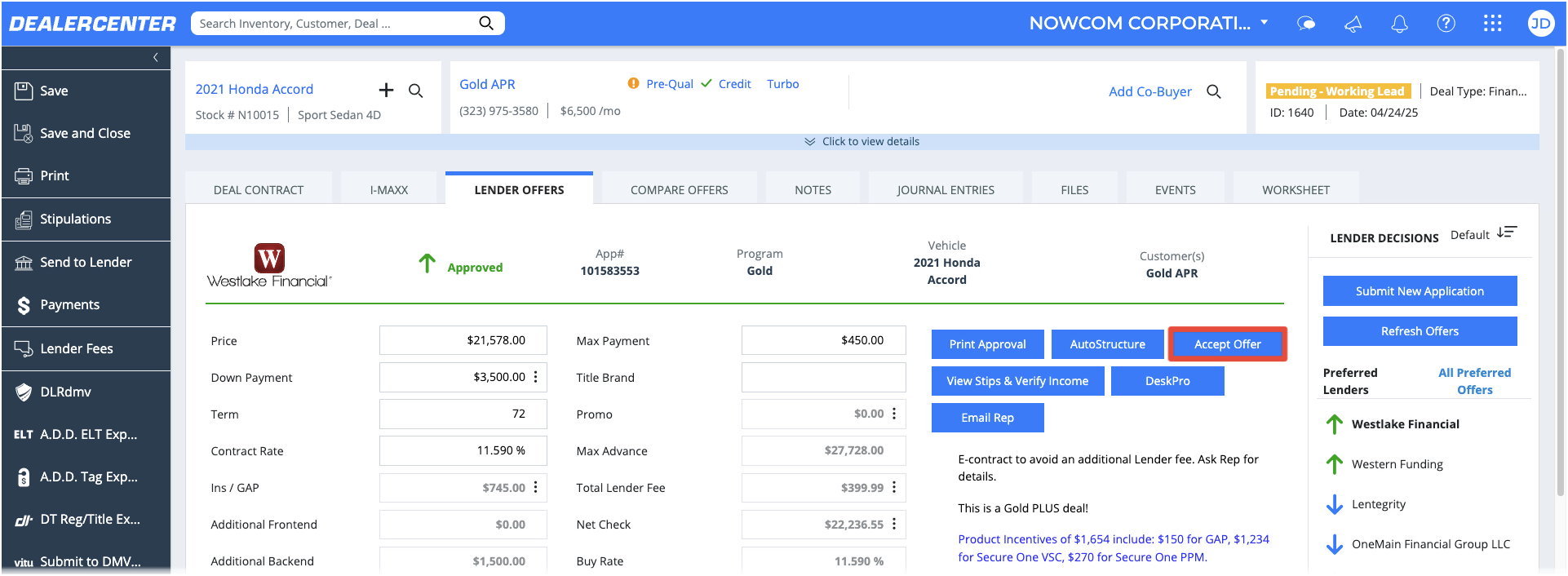Click the Max Payment input field
The width and height of the screenshot is (1568, 576).
pos(823,340)
